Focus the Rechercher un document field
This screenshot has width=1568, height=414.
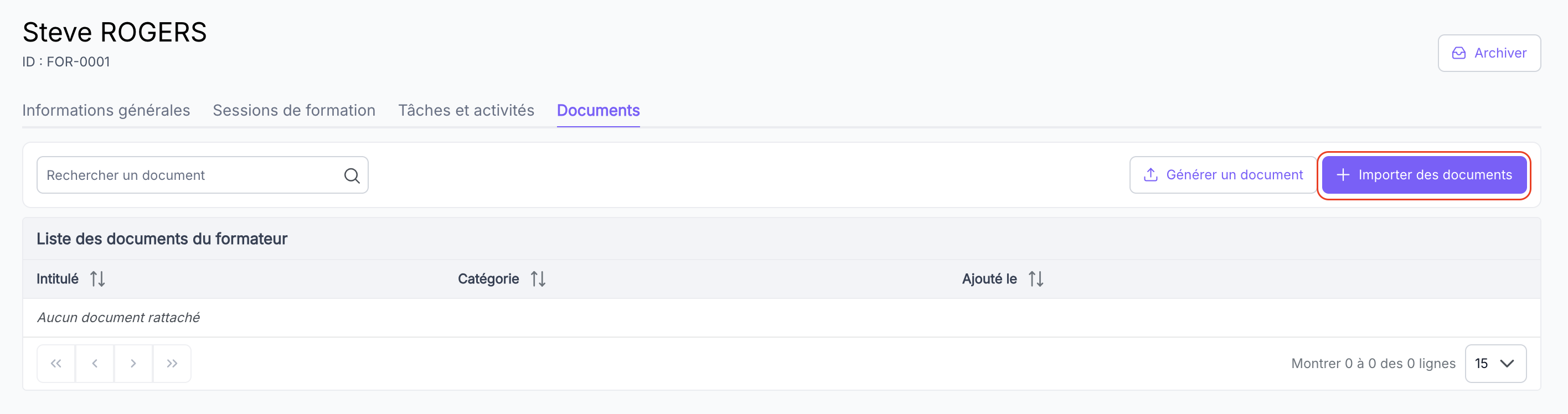click(203, 175)
